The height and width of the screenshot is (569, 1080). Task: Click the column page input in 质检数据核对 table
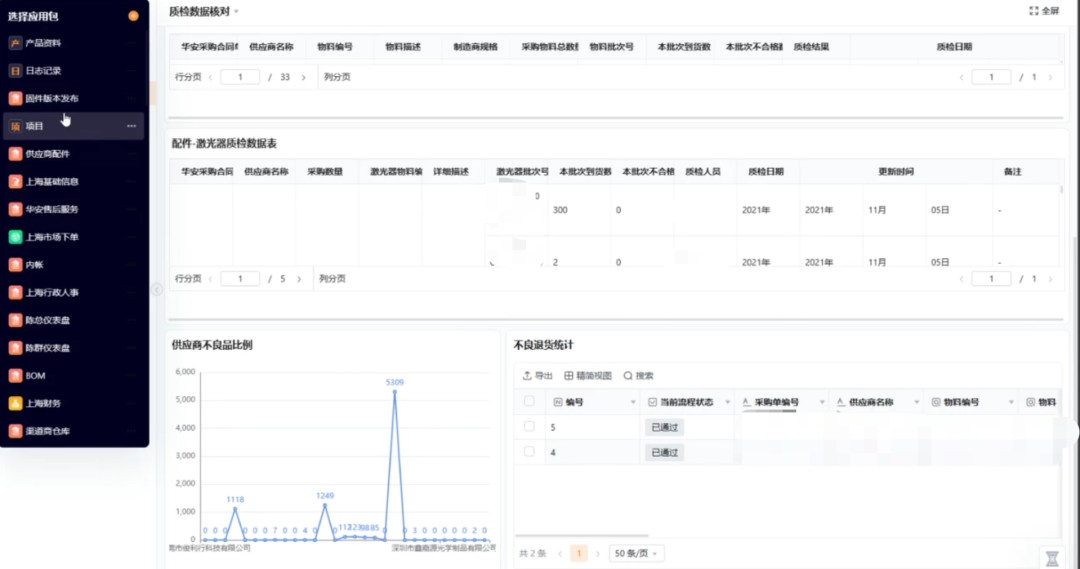click(x=991, y=77)
